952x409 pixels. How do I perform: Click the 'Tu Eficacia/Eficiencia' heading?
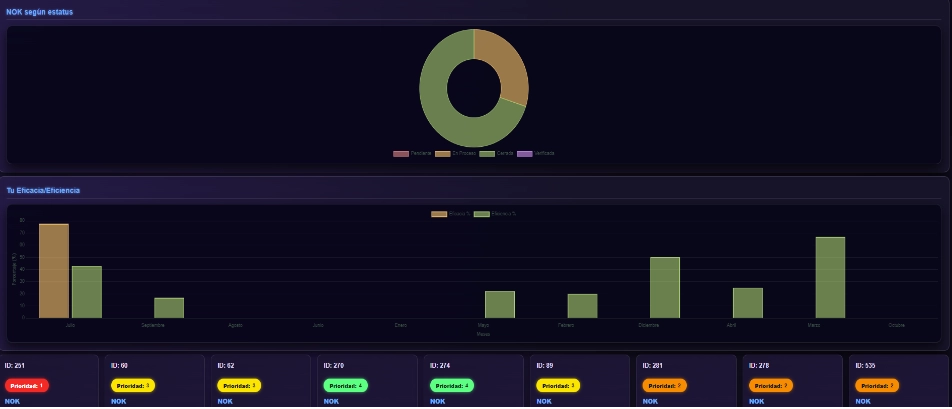tap(43, 191)
